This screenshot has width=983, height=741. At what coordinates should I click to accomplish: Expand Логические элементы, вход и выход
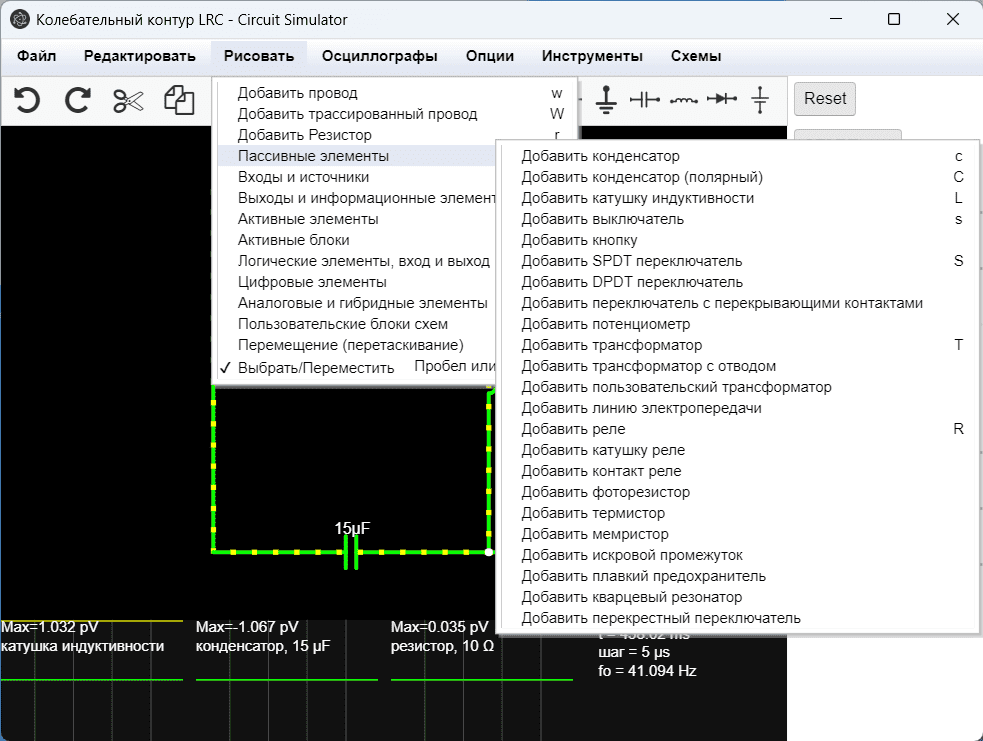coord(357,261)
